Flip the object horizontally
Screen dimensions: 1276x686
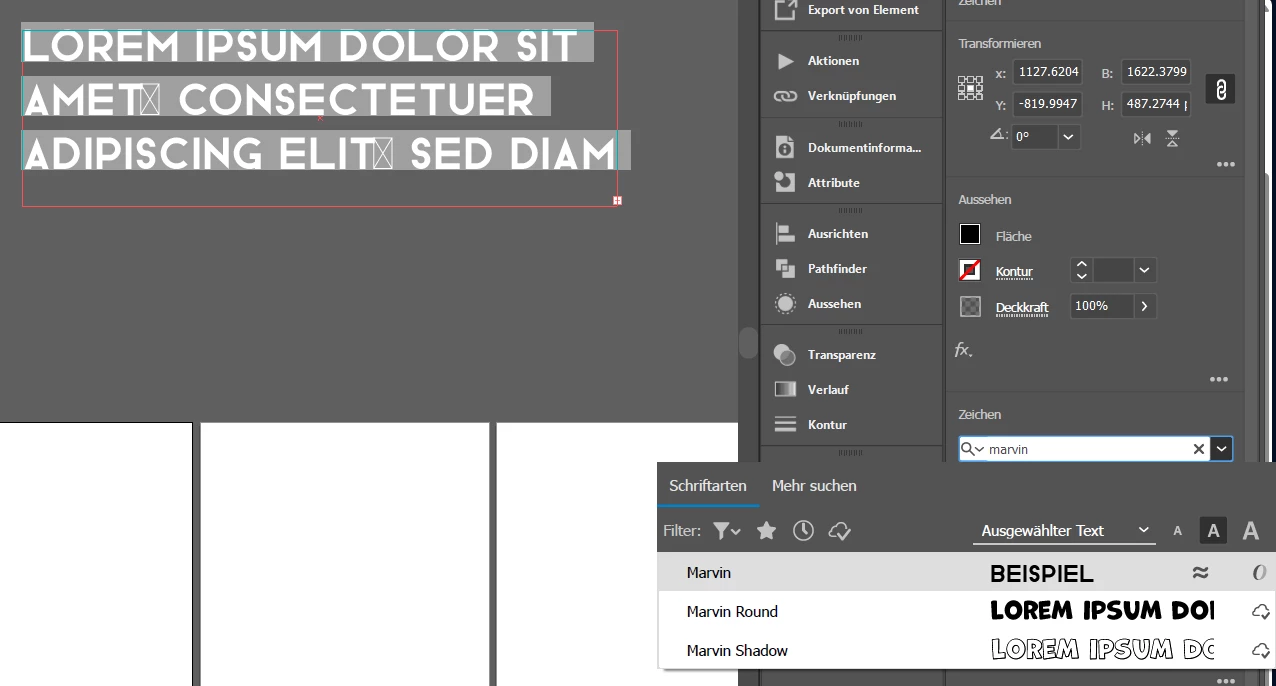pos(1142,139)
